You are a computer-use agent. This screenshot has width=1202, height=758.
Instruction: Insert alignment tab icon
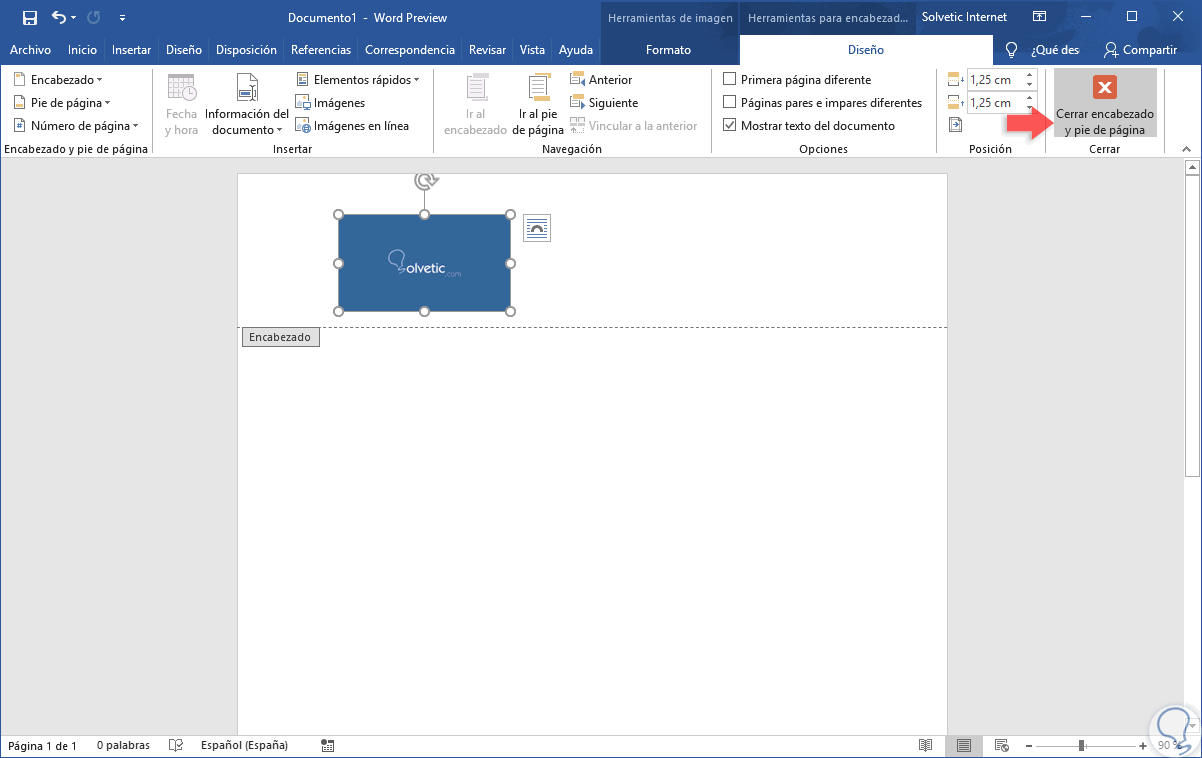point(955,125)
